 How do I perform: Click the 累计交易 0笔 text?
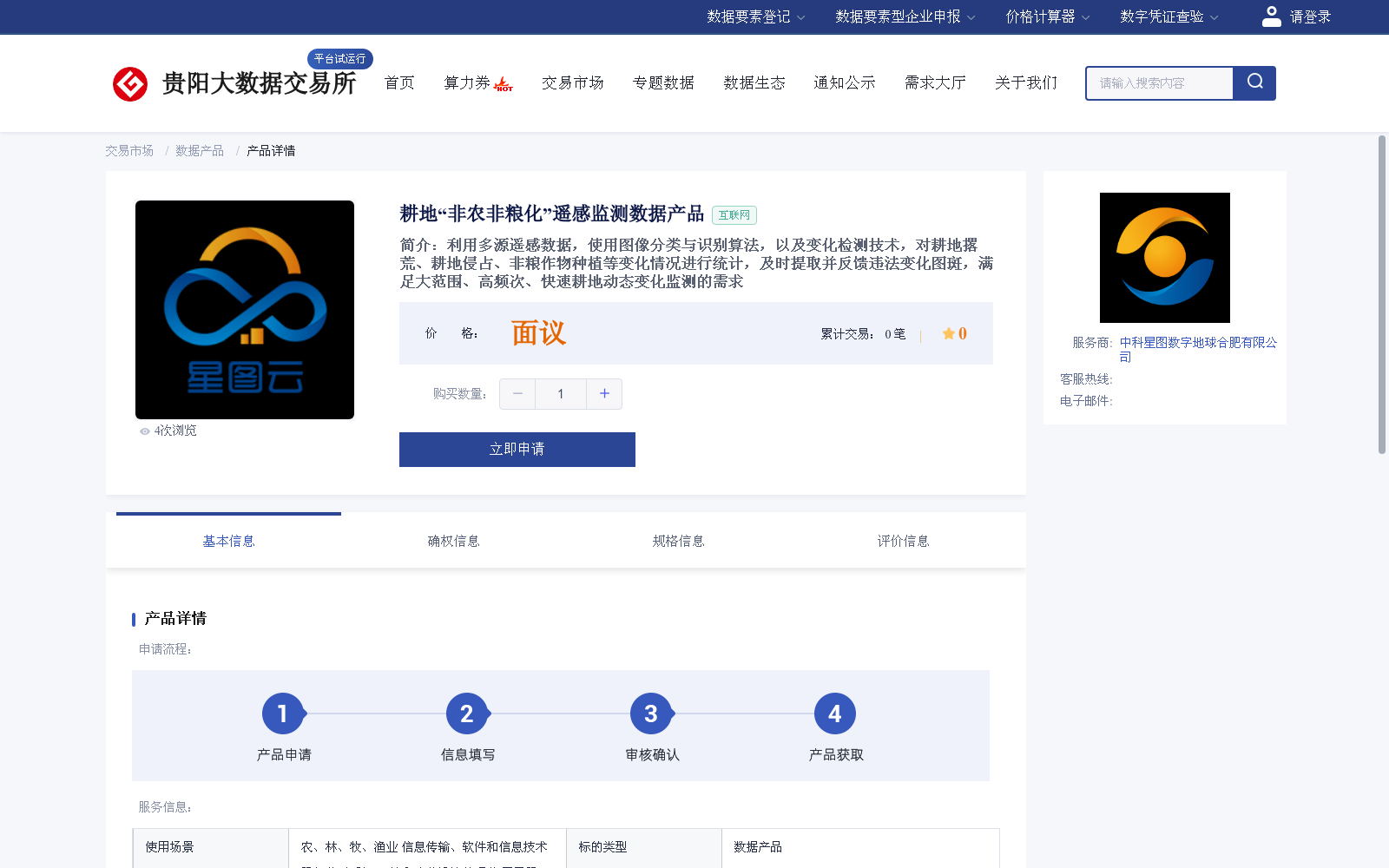[863, 334]
